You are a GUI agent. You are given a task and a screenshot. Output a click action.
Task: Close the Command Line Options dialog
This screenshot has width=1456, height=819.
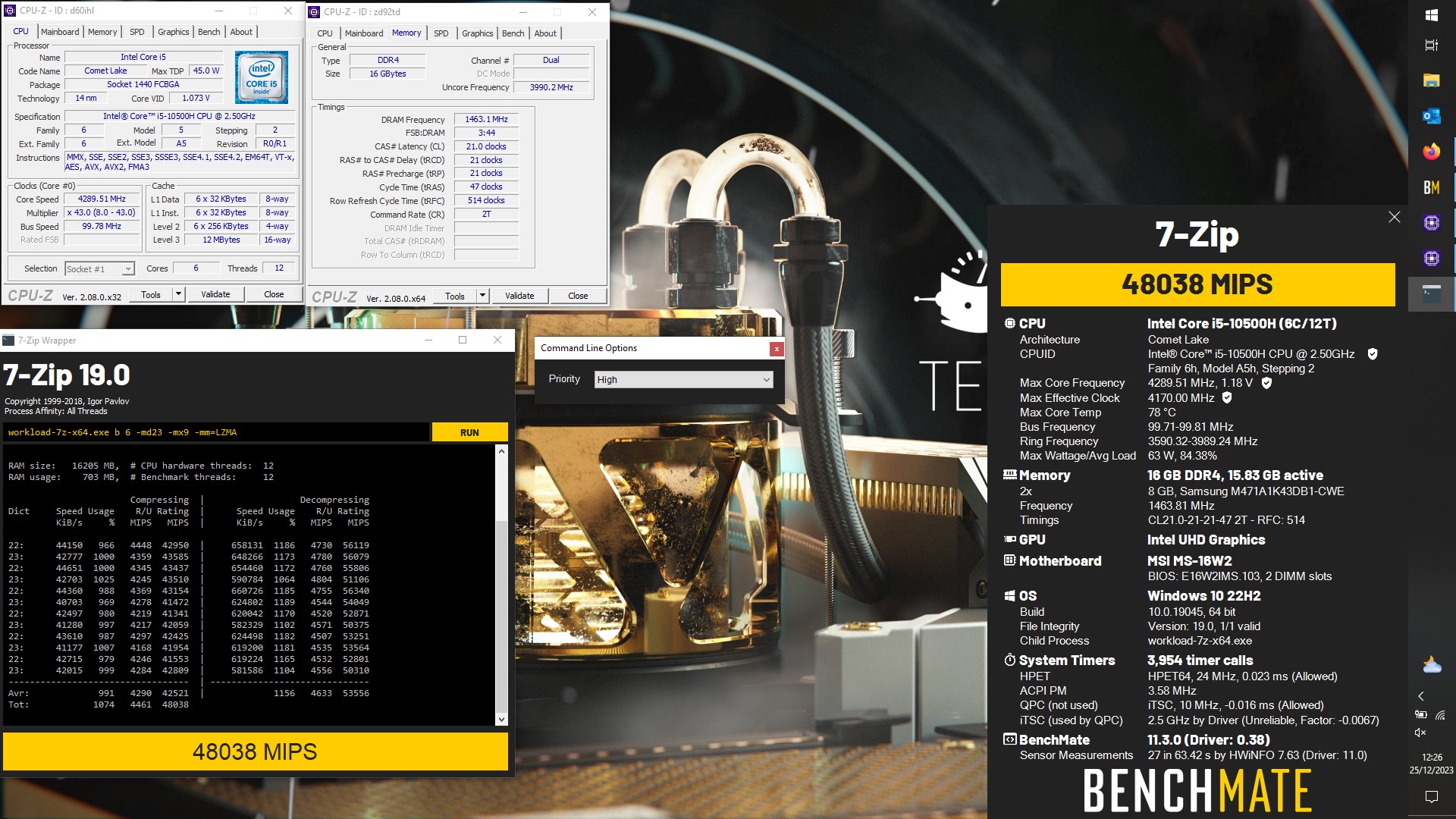[777, 348]
